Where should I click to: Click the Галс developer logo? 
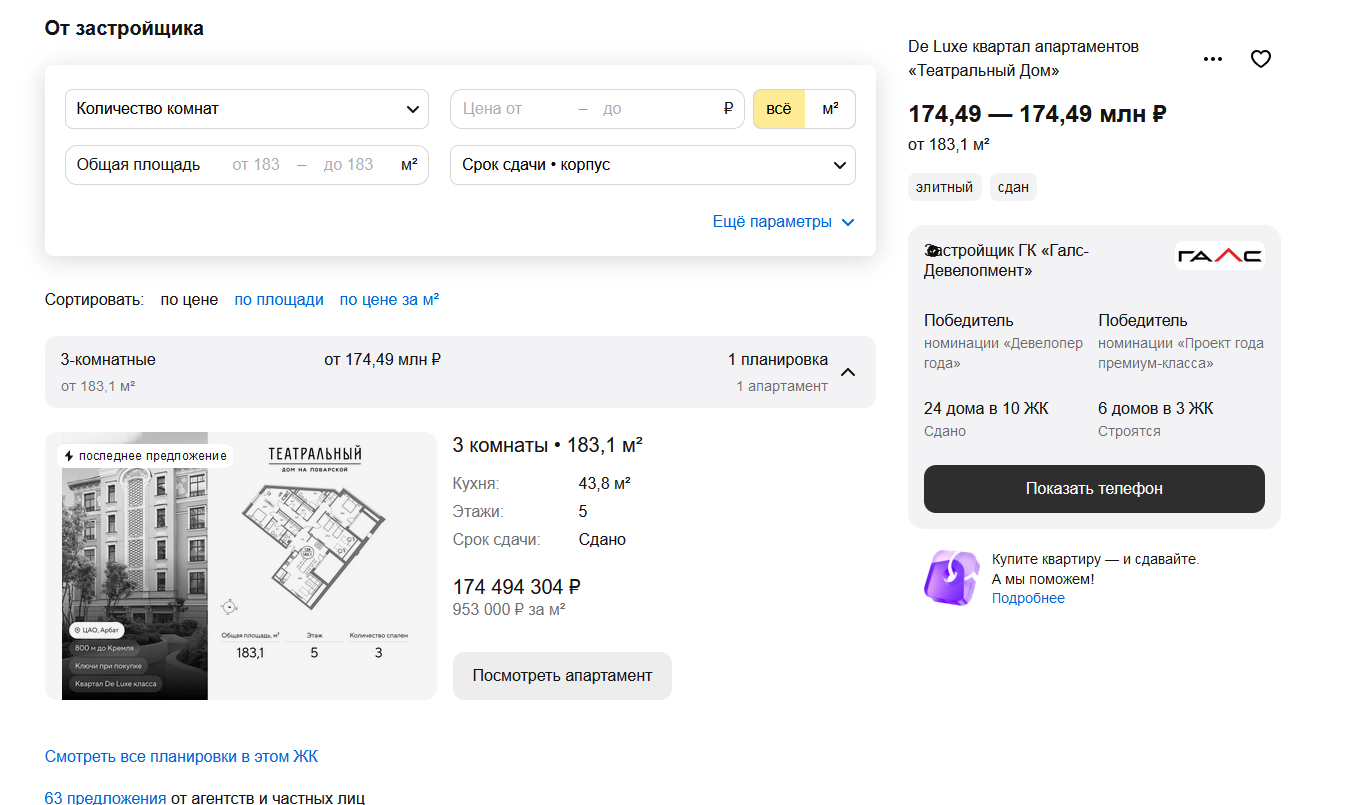point(1218,257)
